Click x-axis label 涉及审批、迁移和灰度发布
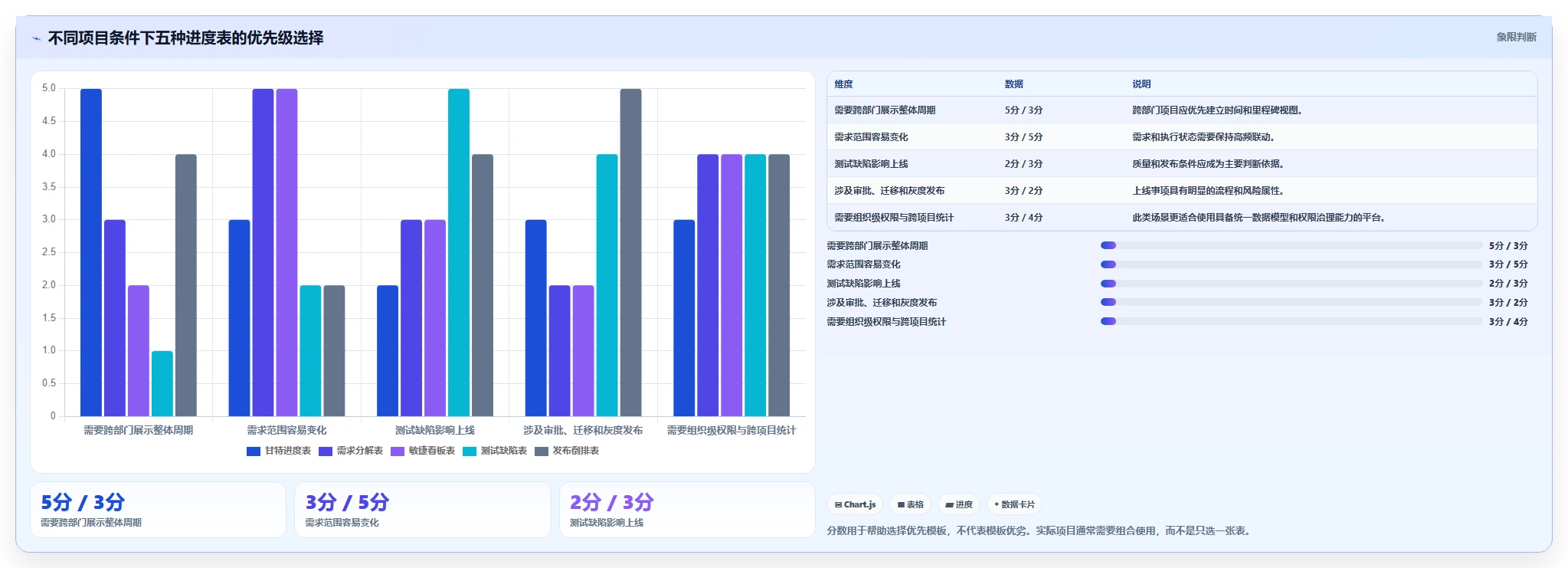 (583, 431)
